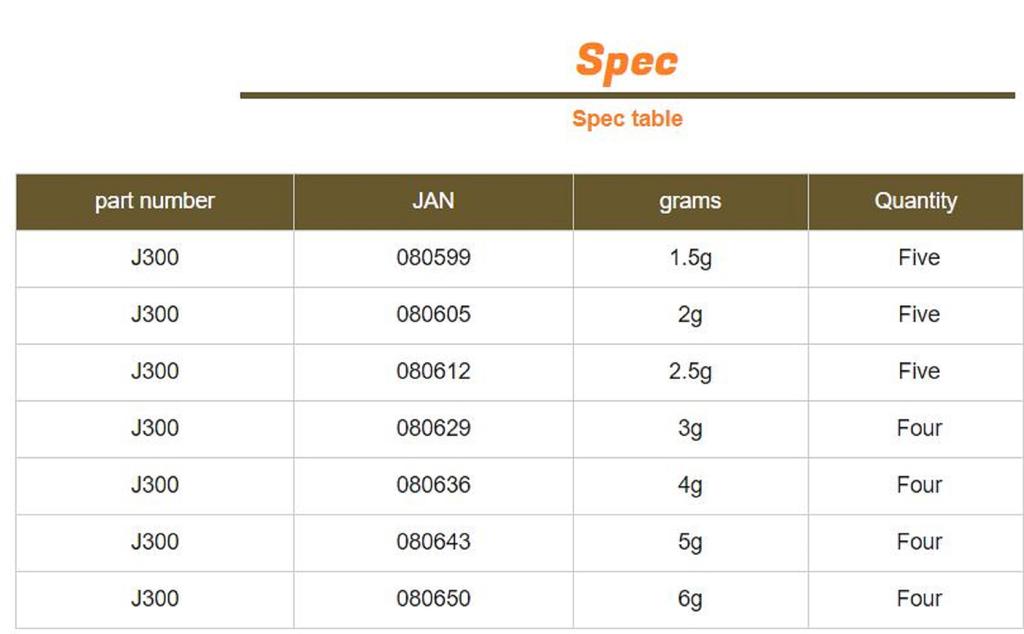Screen dimensions: 1024x634
Task: Select the "Spec table" subtitle text
Action: tap(627, 118)
